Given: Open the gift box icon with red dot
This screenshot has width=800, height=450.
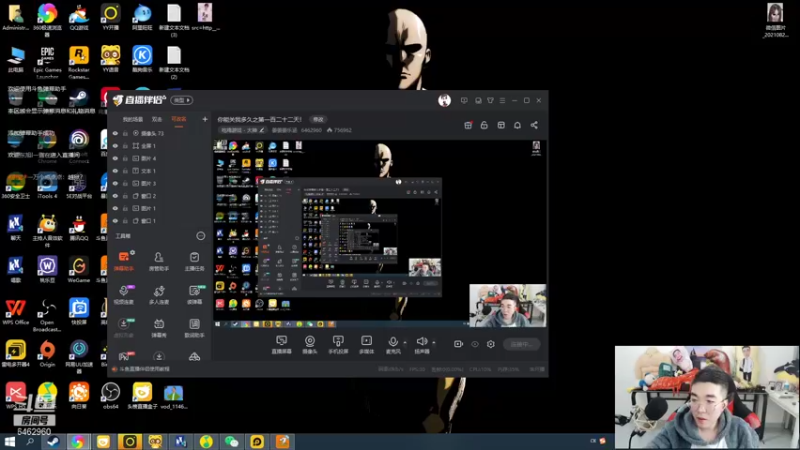Looking at the screenshot, I should click(x=468, y=125).
